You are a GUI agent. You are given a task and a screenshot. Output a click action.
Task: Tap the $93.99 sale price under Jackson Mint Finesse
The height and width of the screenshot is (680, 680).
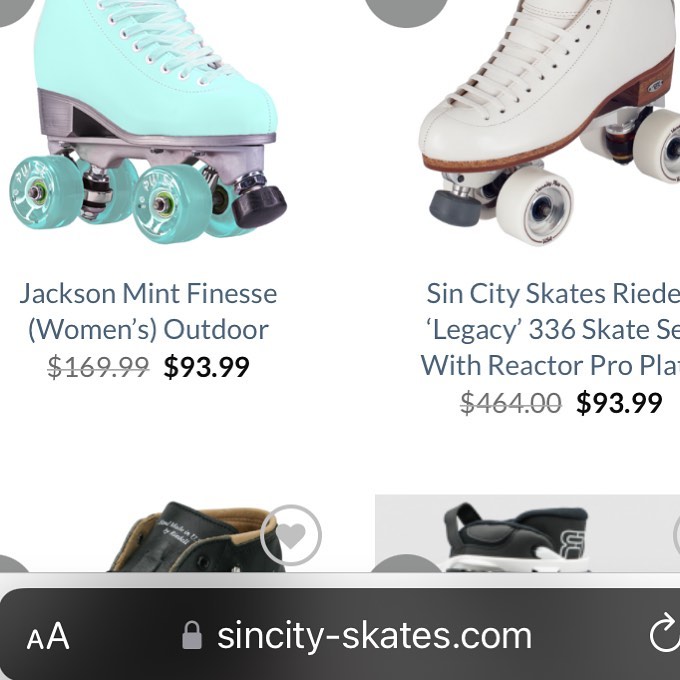coord(206,367)
